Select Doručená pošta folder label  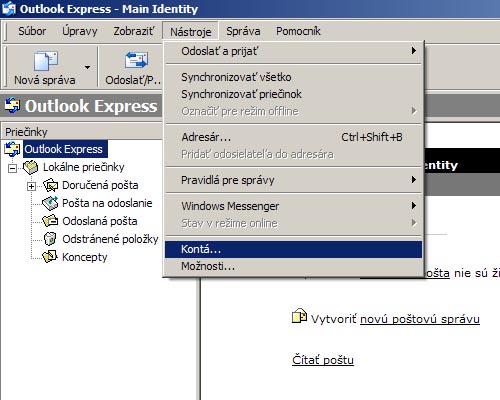click(100, 185)
